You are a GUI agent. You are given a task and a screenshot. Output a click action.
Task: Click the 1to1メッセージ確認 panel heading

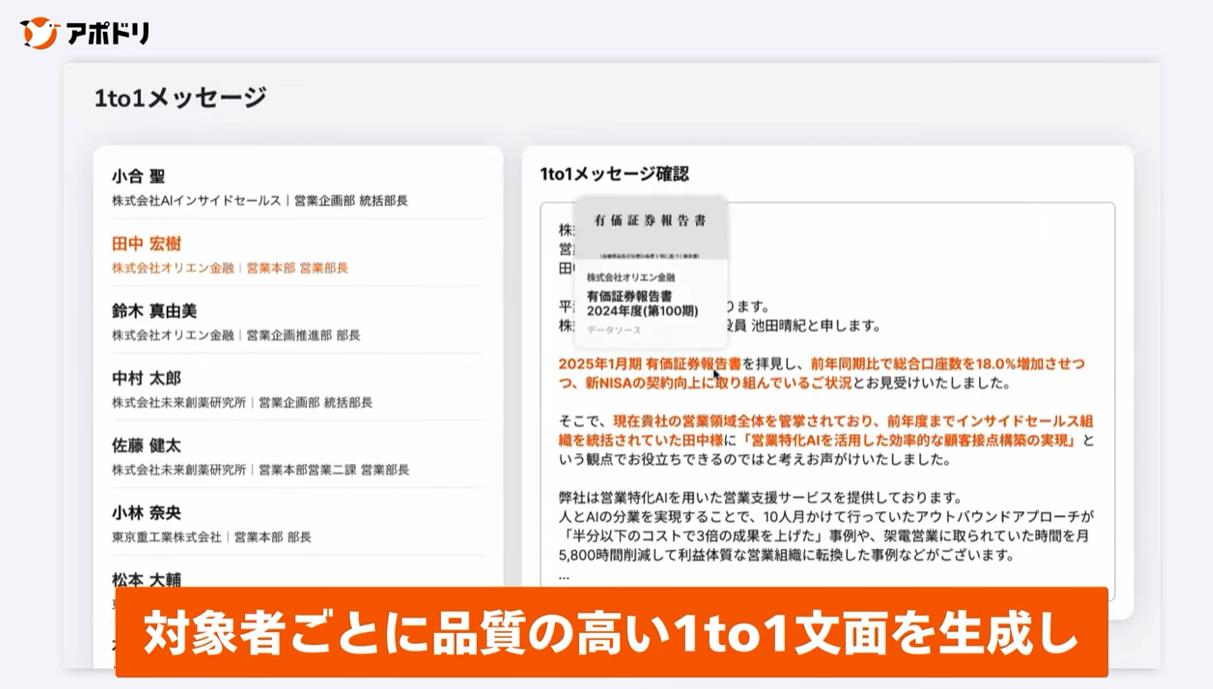(x=614, y=174)
